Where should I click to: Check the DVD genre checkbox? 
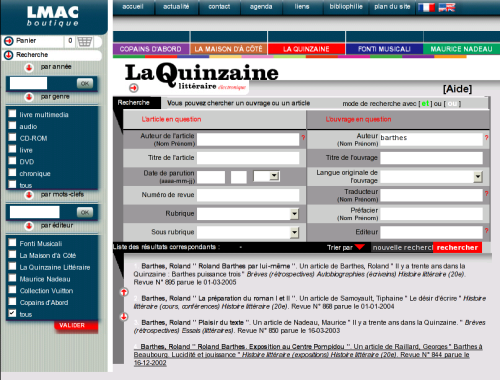pyautogui.click(x=12, y=161)
